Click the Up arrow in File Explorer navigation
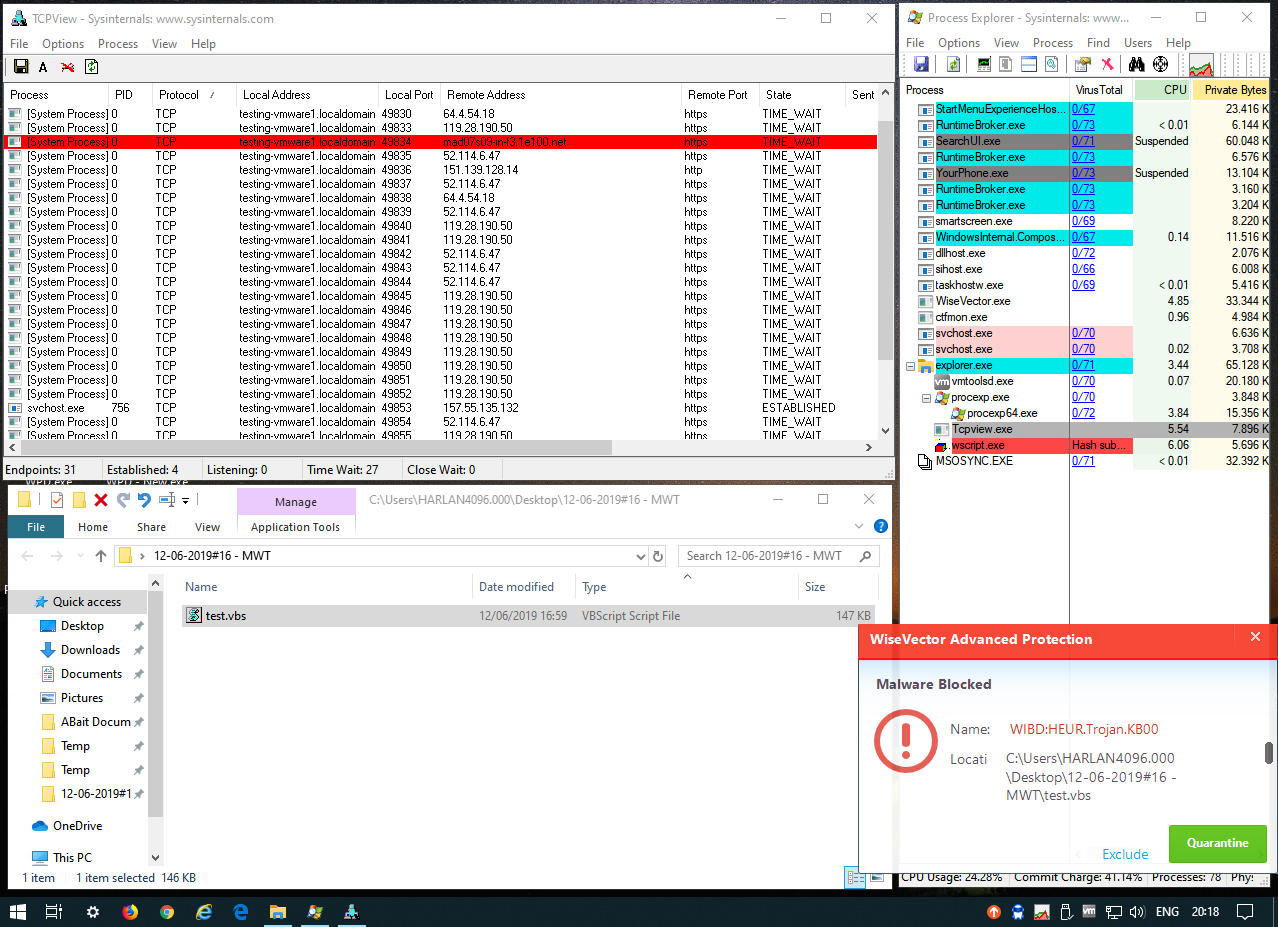Viewport: 1278px width, 927px height. (100, 556)
